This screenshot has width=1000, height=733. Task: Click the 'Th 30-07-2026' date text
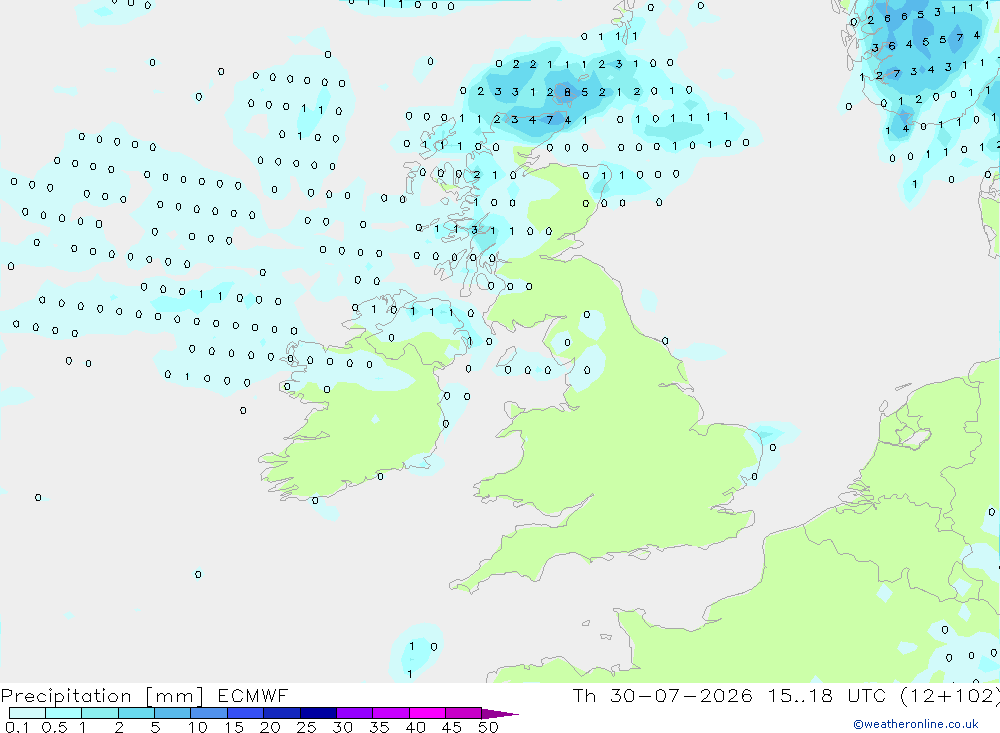pyautogui.click(x=662, y=695)
